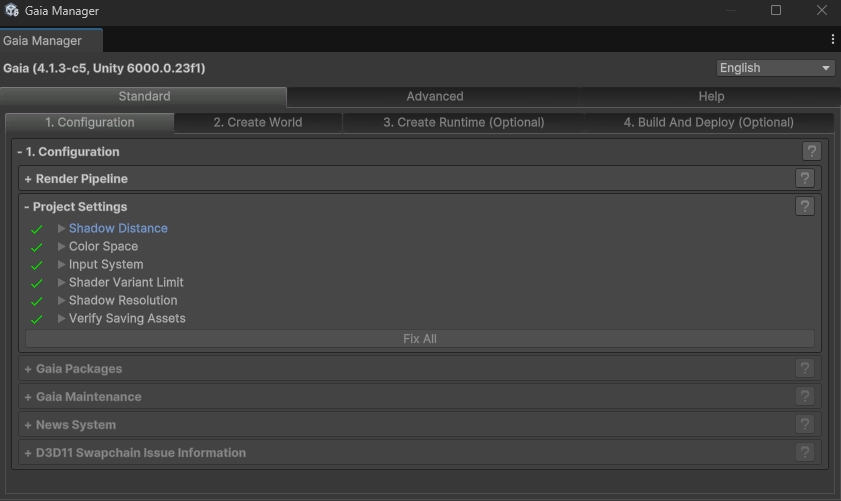Open help for Gaia Packages panel
This screenshot has height=501, width=841.
(x=805, y=369)
